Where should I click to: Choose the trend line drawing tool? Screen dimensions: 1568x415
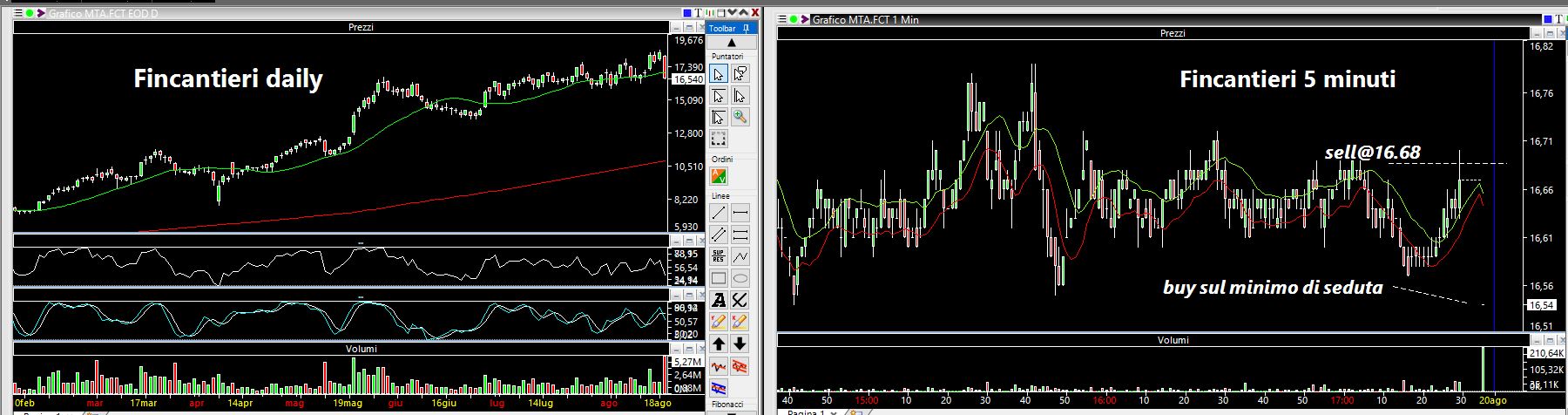[x=719, y=213]
